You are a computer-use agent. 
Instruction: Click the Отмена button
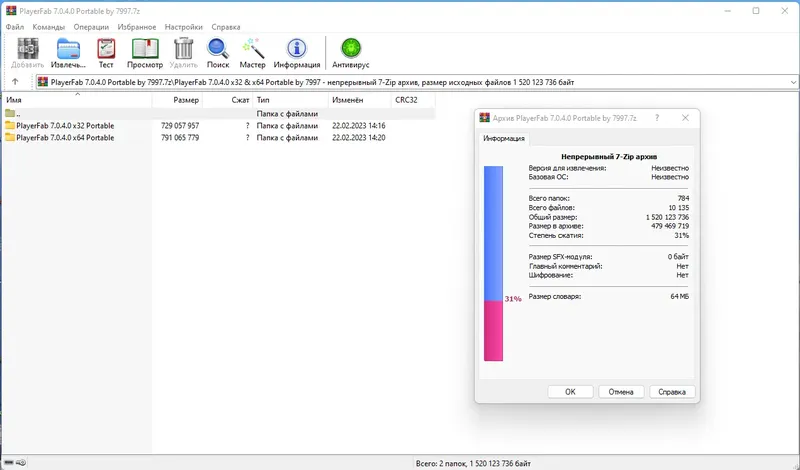click(x=620, y=392)
